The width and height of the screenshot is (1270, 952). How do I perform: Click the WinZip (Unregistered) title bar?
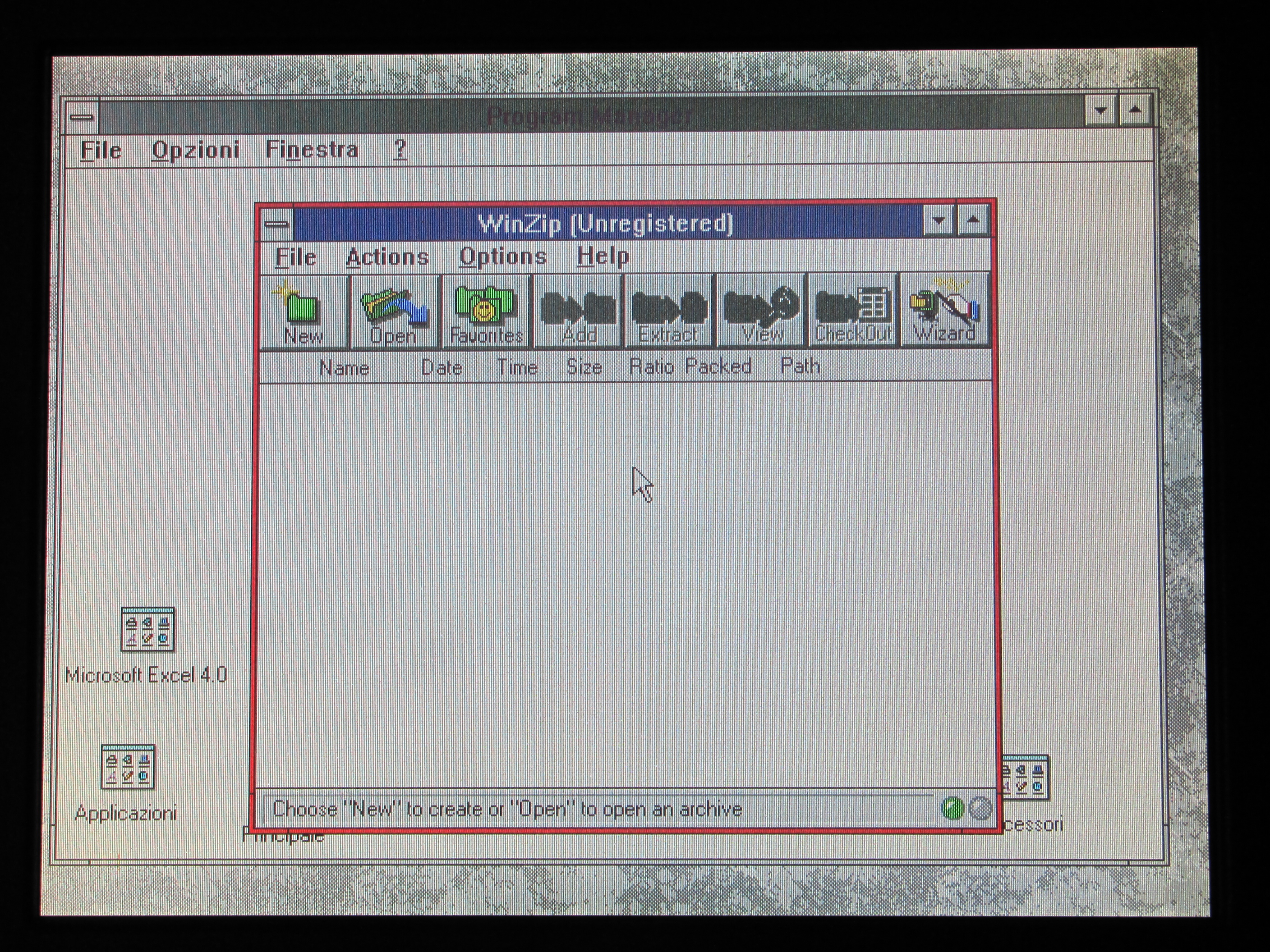(x=607, y=223)
